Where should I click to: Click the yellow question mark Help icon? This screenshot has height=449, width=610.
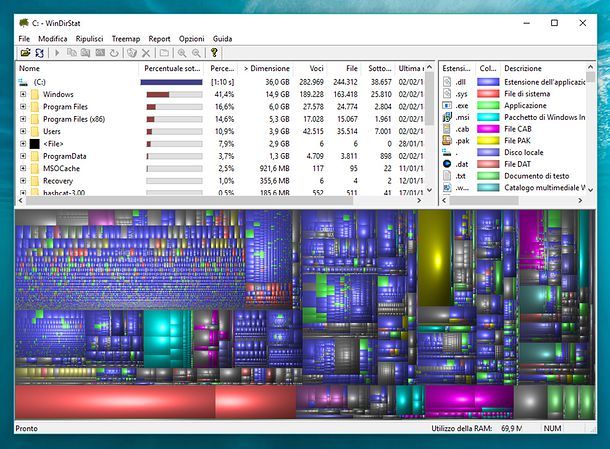(x=214, y=53)
